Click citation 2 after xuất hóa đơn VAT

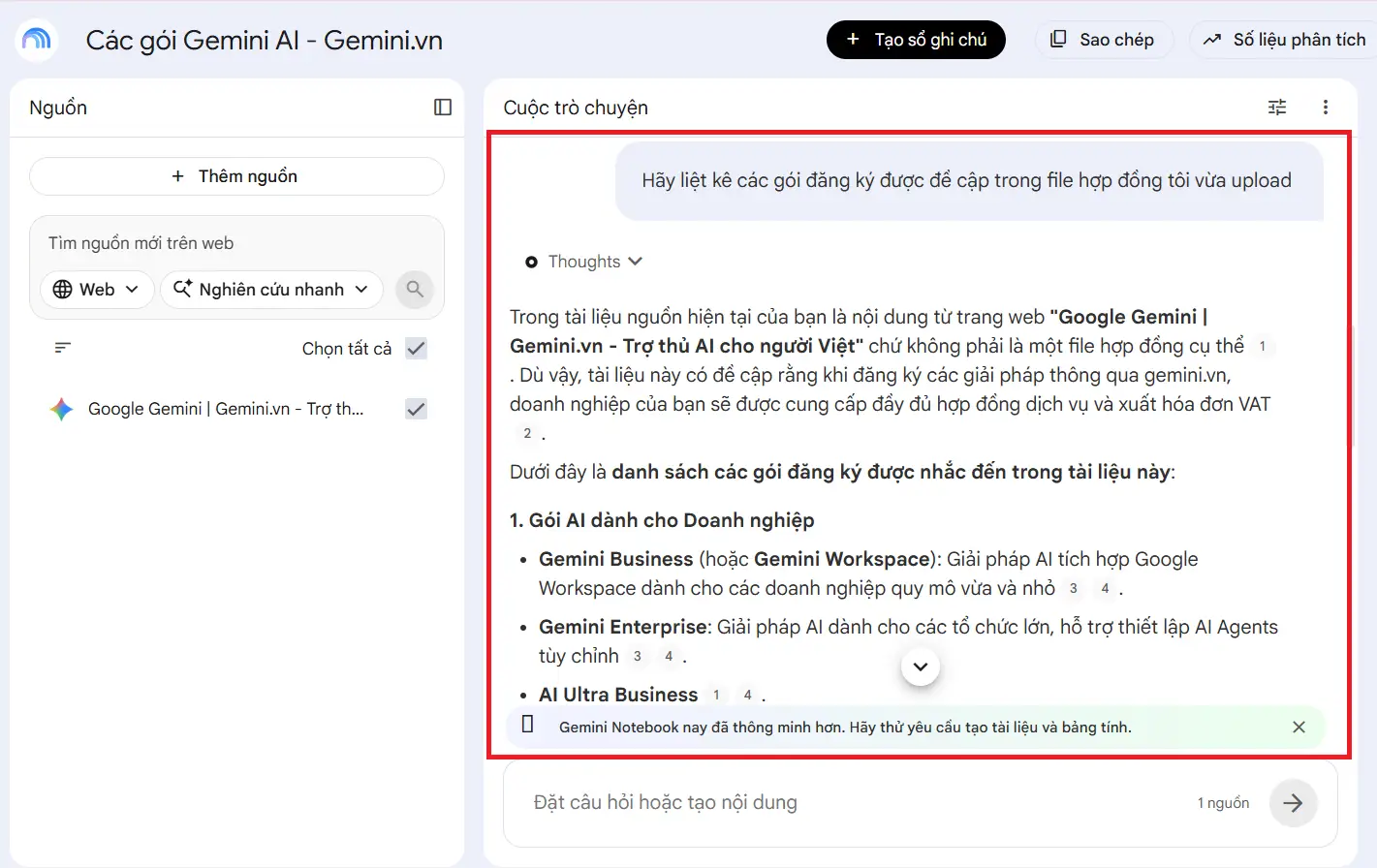pos(527,433)
